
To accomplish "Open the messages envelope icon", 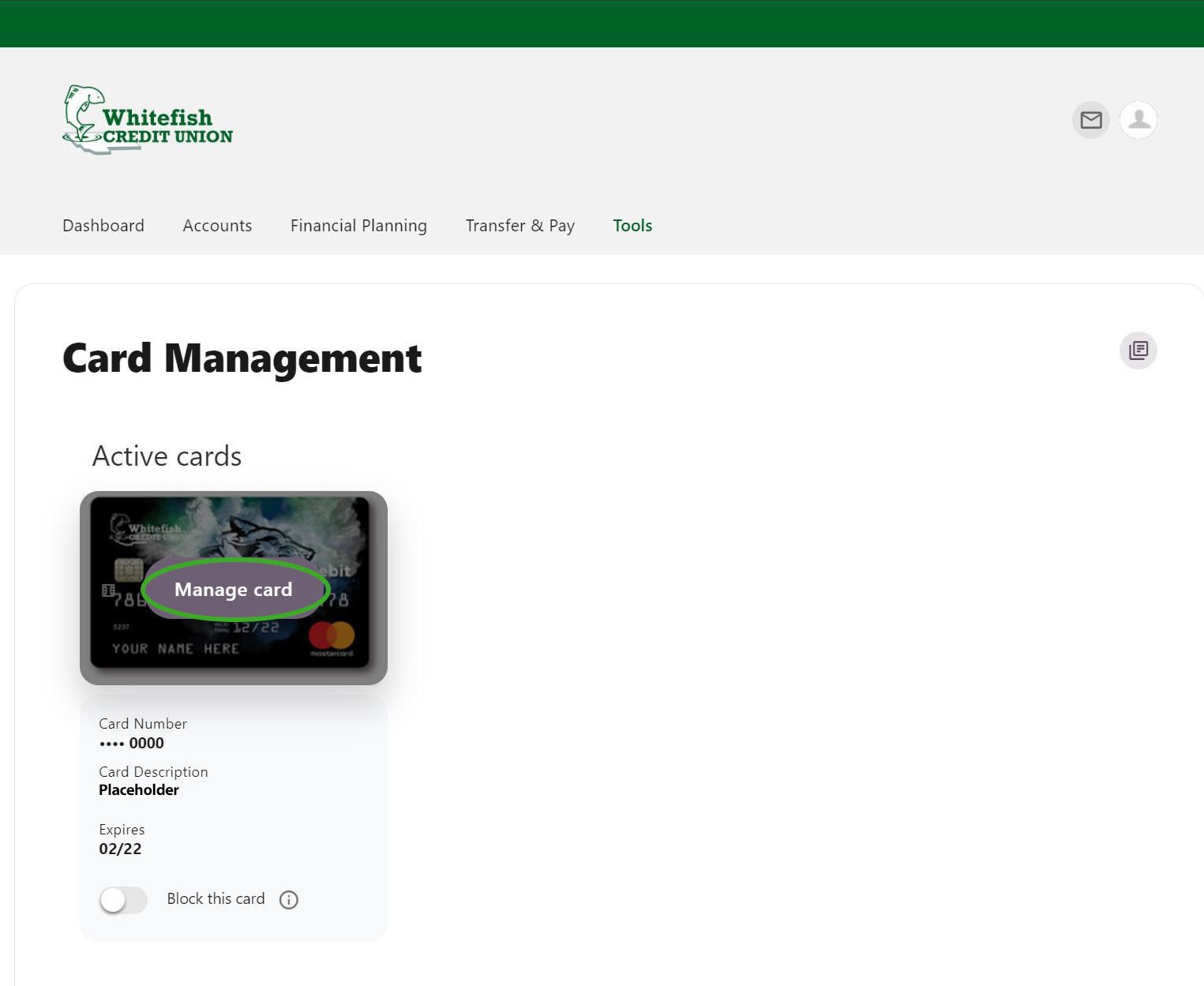I will click(1090, 120).
